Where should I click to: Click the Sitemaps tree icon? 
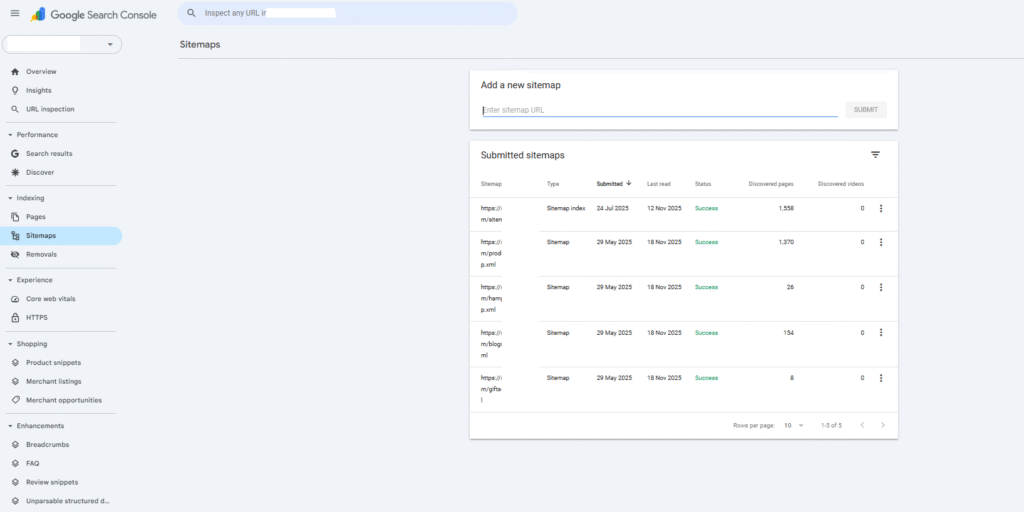pos(15,236)
